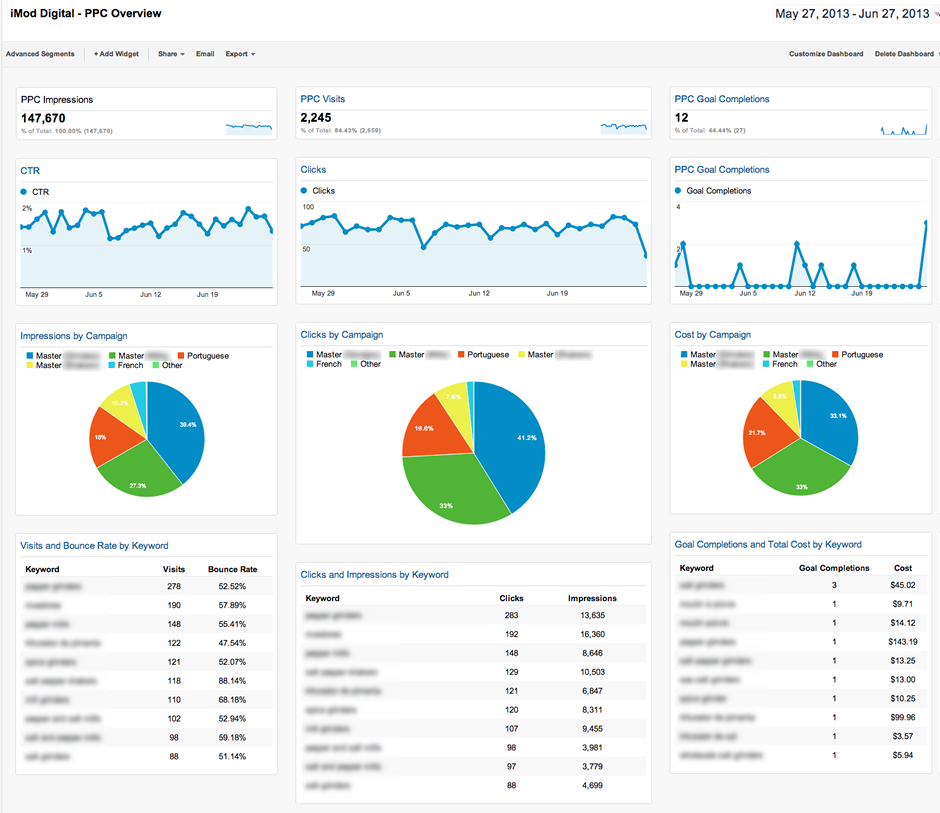Open Clicks and Impressions by Keyword link
940x813 pixels.
(375, 574)
